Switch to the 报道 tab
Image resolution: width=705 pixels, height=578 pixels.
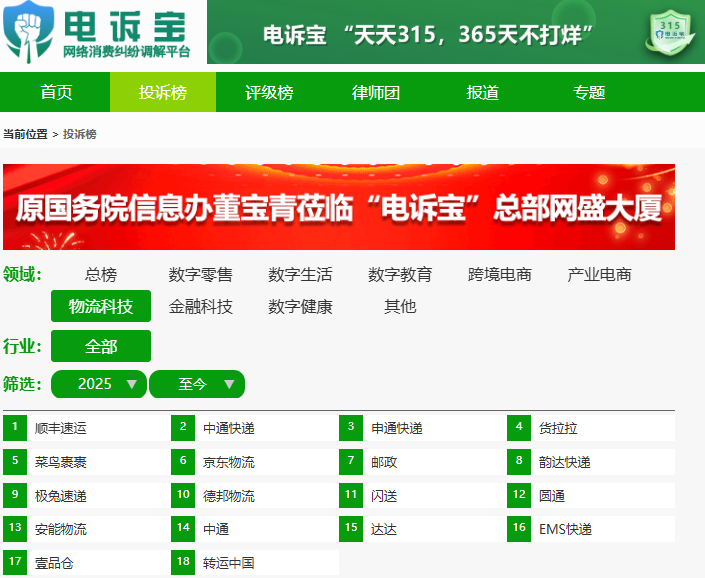[x=482, y=92]
